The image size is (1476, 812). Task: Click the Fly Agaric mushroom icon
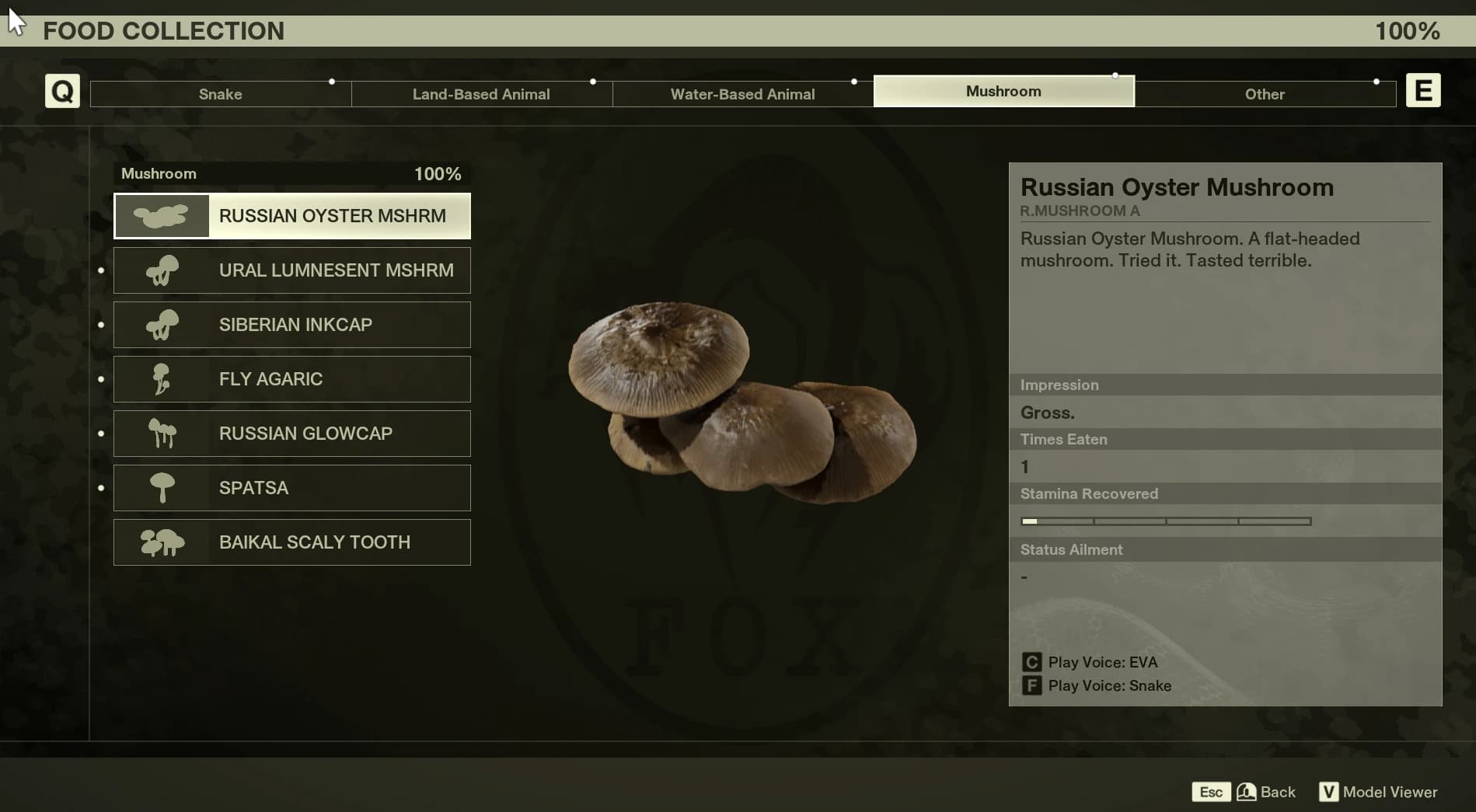pos(162,379)
